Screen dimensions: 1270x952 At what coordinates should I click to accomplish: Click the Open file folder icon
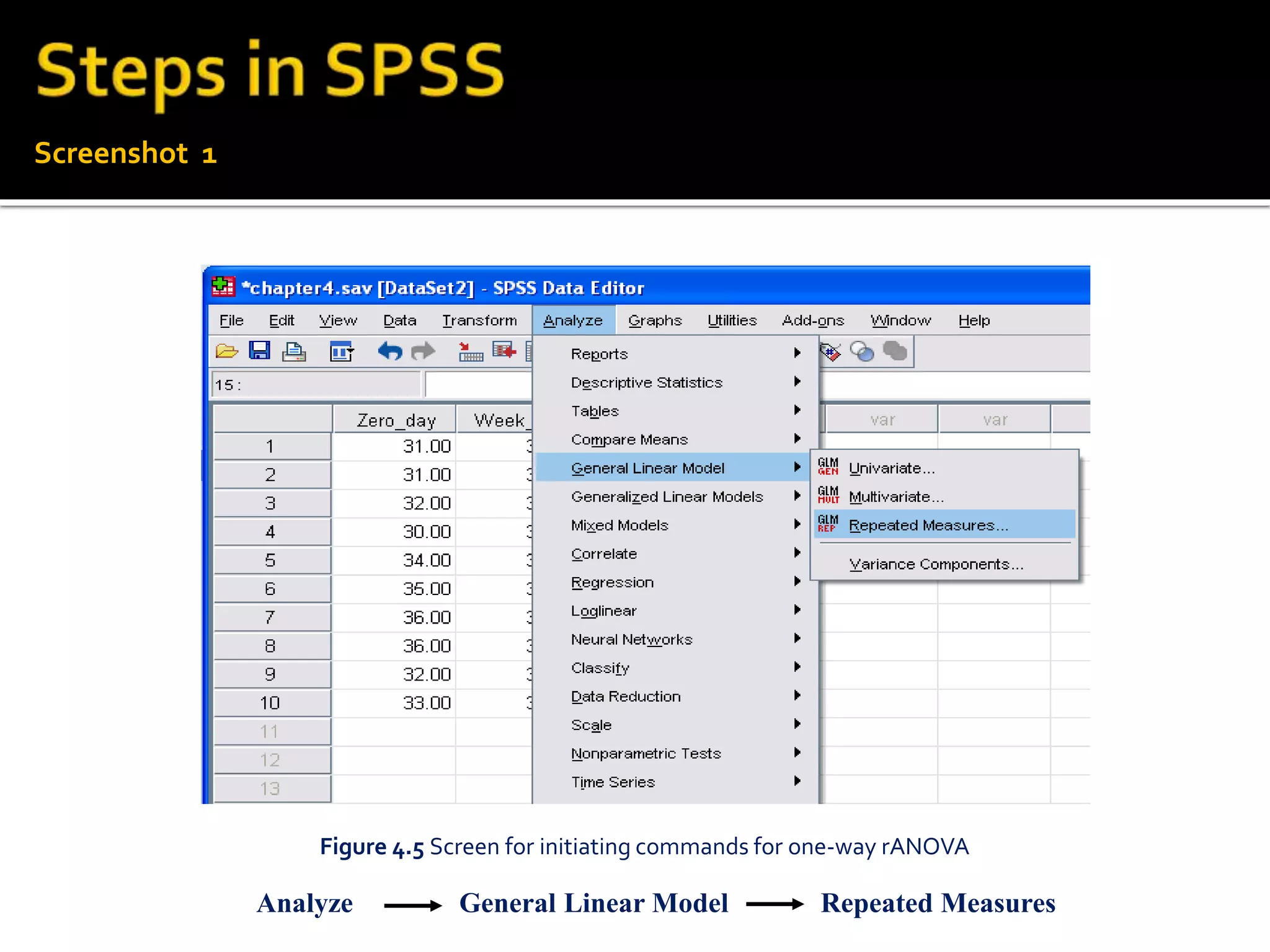(x=227, y=351)
